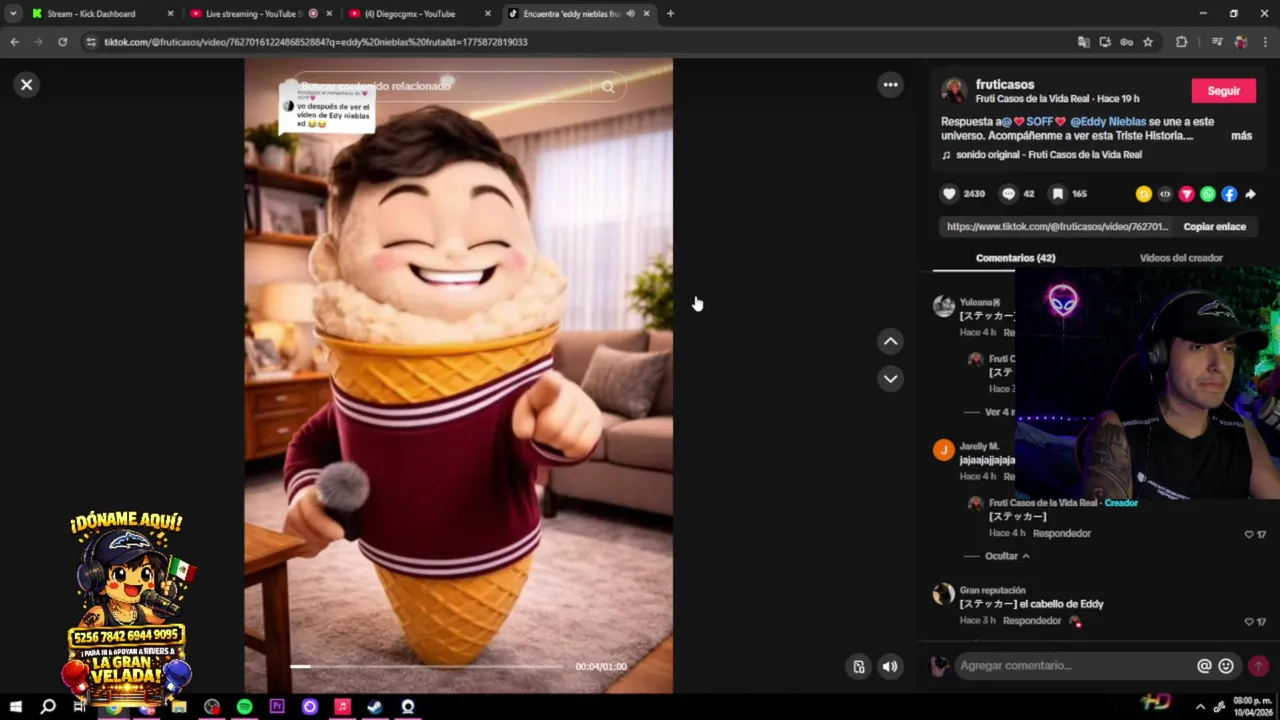Get embed code via embed icon

[1165, 194]
